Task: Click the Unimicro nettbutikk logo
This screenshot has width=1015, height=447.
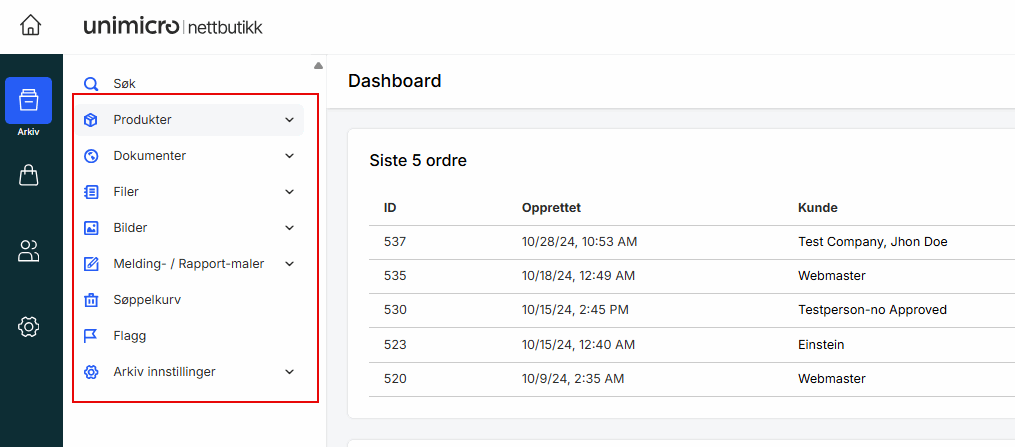Action: [x=173, y=27]
